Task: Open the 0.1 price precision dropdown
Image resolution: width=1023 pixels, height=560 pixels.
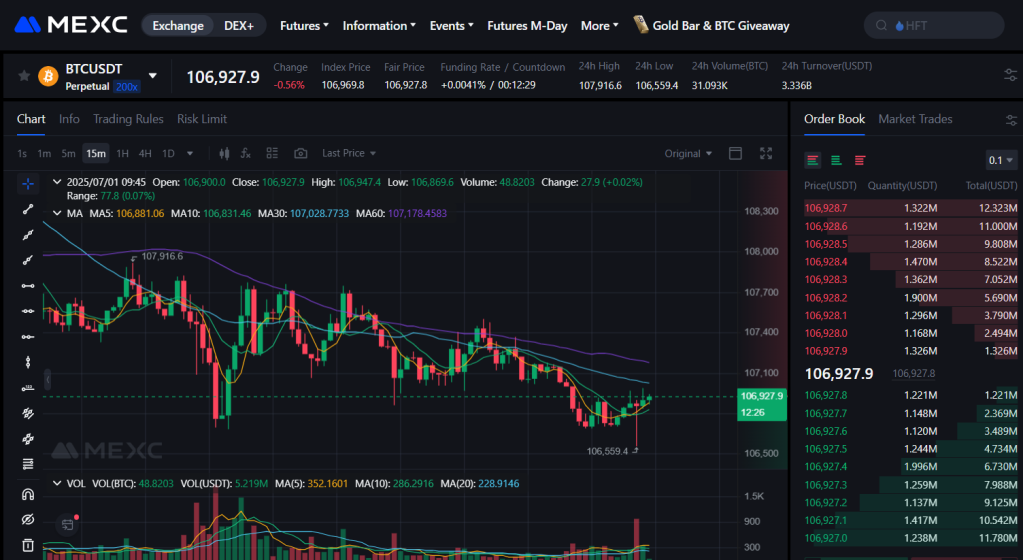Action: [1001, 160]
